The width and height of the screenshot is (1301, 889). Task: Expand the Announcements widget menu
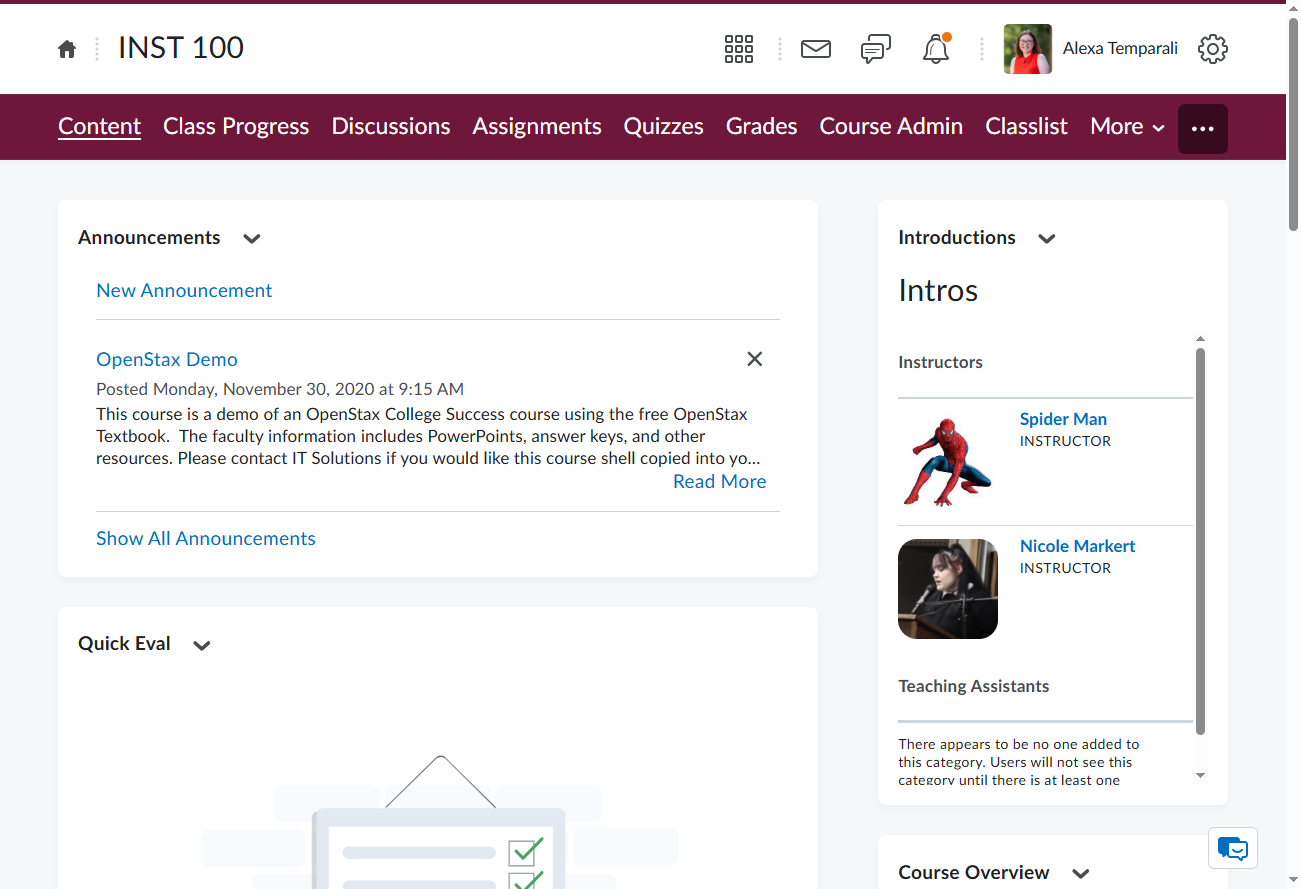pyautogui.click(x=252, y=238)
